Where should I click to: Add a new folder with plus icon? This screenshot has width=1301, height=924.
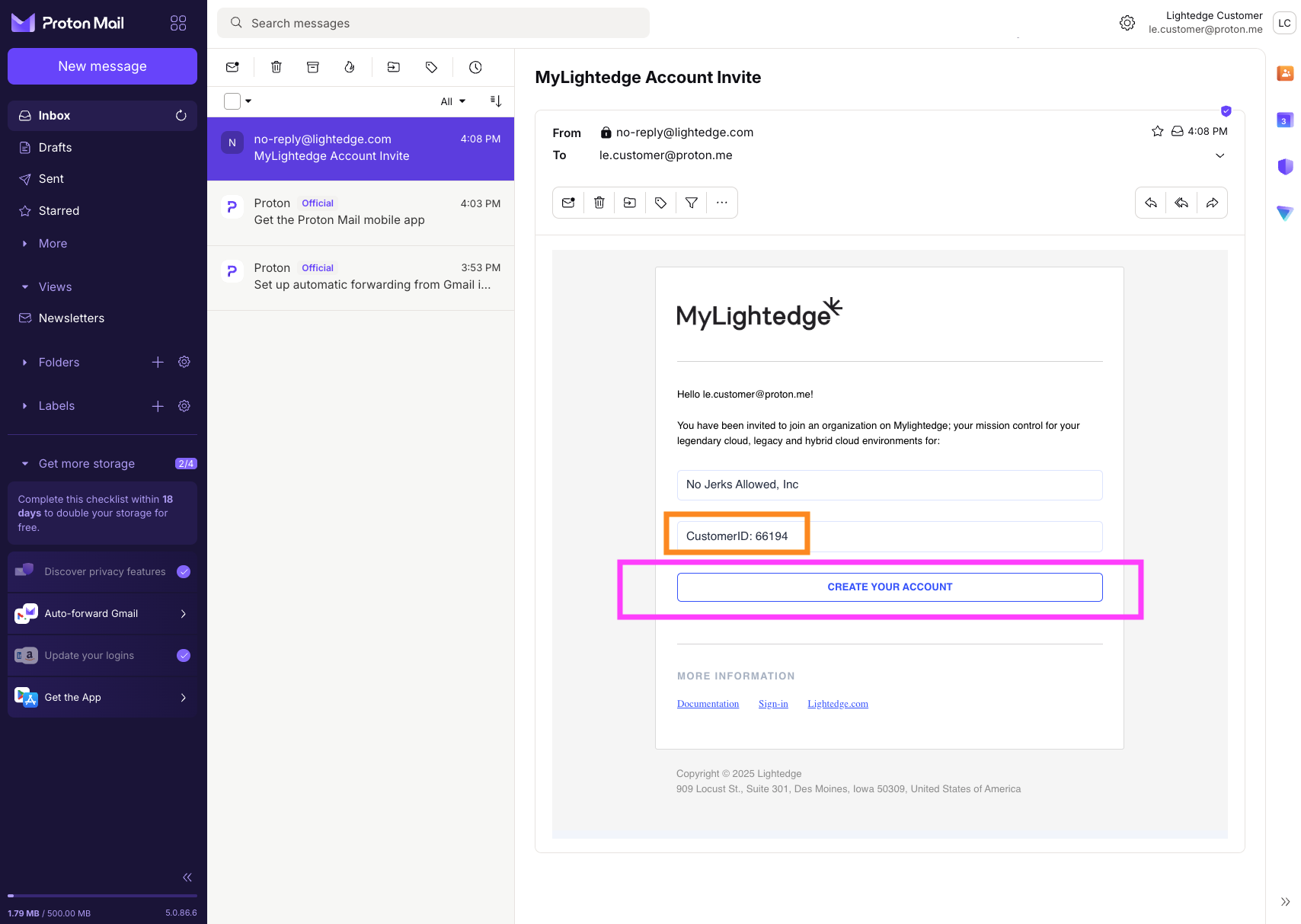(x=158, y=363)
